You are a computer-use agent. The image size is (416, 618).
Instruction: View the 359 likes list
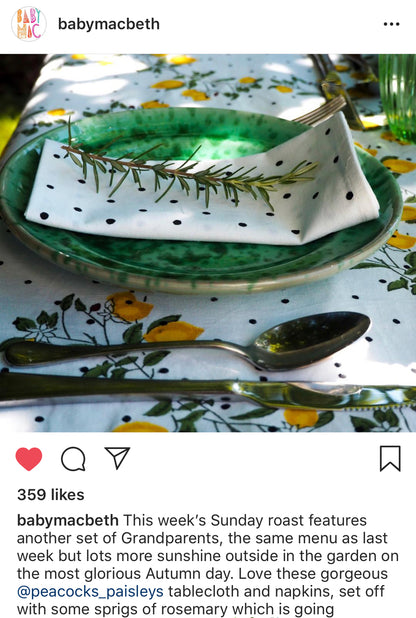coord(51,495)
